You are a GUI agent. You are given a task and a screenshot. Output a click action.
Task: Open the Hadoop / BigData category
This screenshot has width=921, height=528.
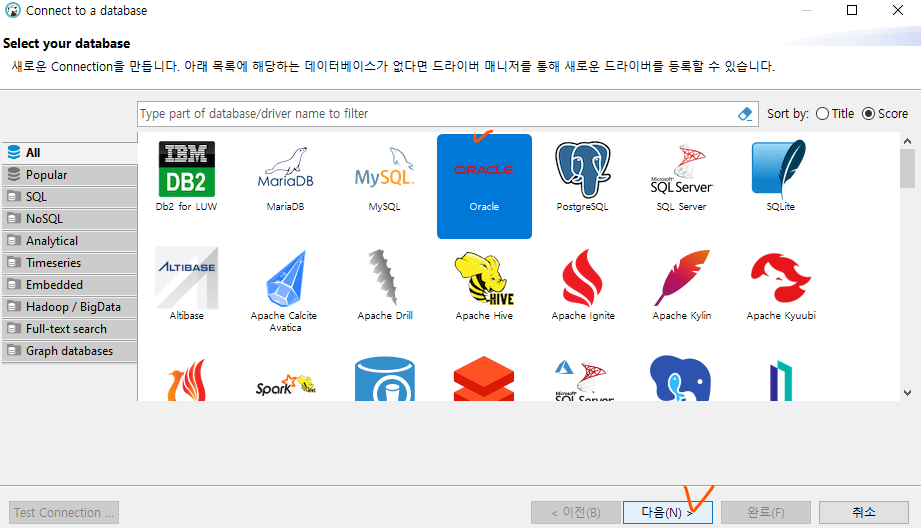(69, 307)
